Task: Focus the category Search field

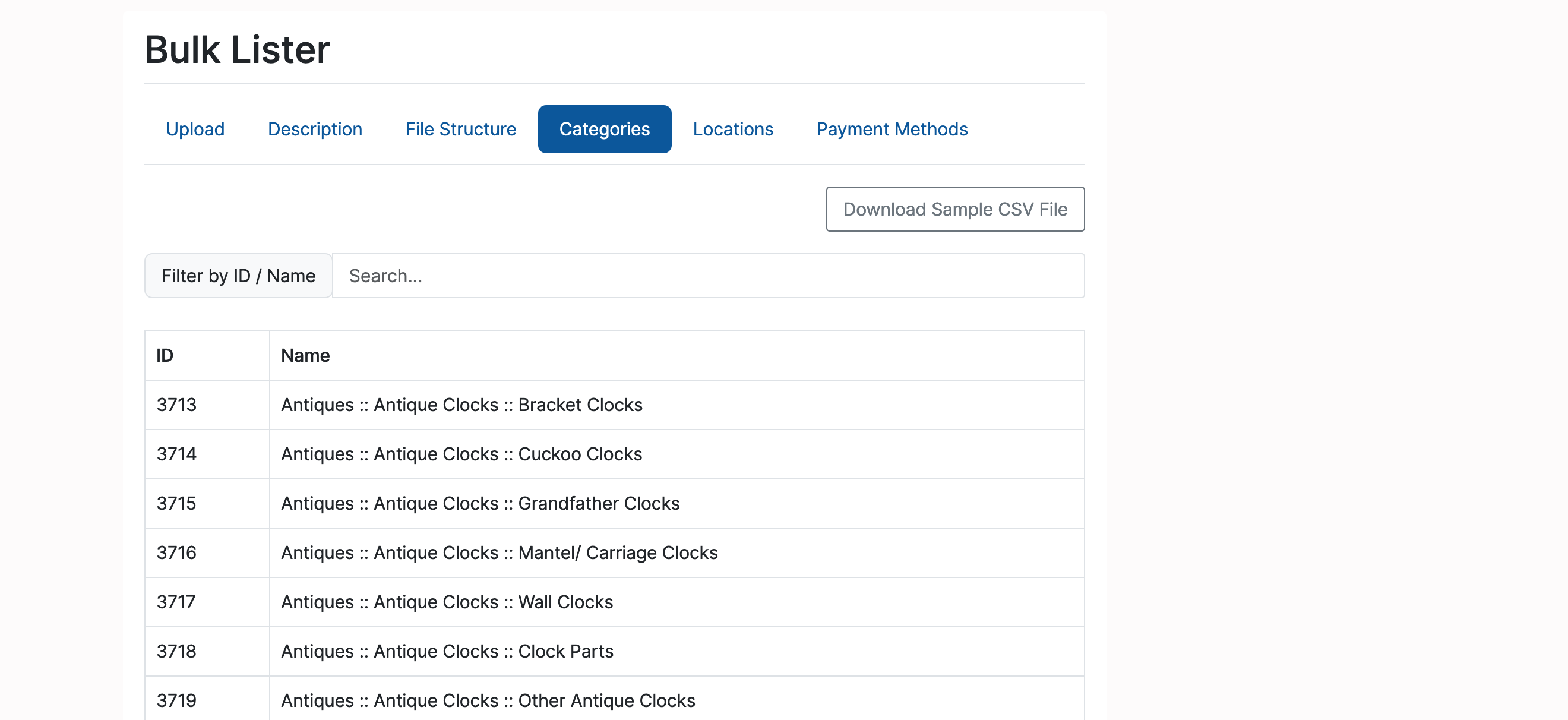Action: (x=707, y=276)
